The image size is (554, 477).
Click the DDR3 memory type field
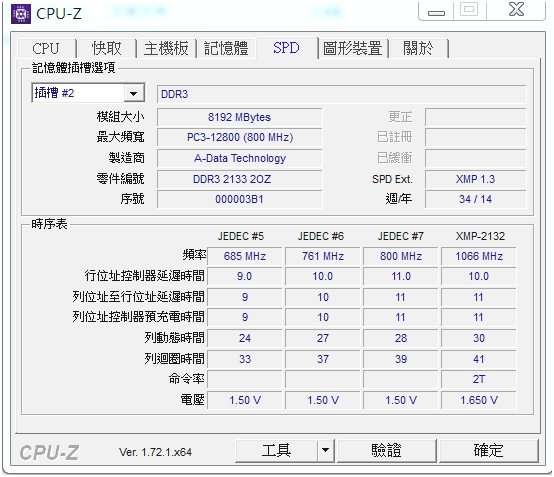[x=341, y=94]
